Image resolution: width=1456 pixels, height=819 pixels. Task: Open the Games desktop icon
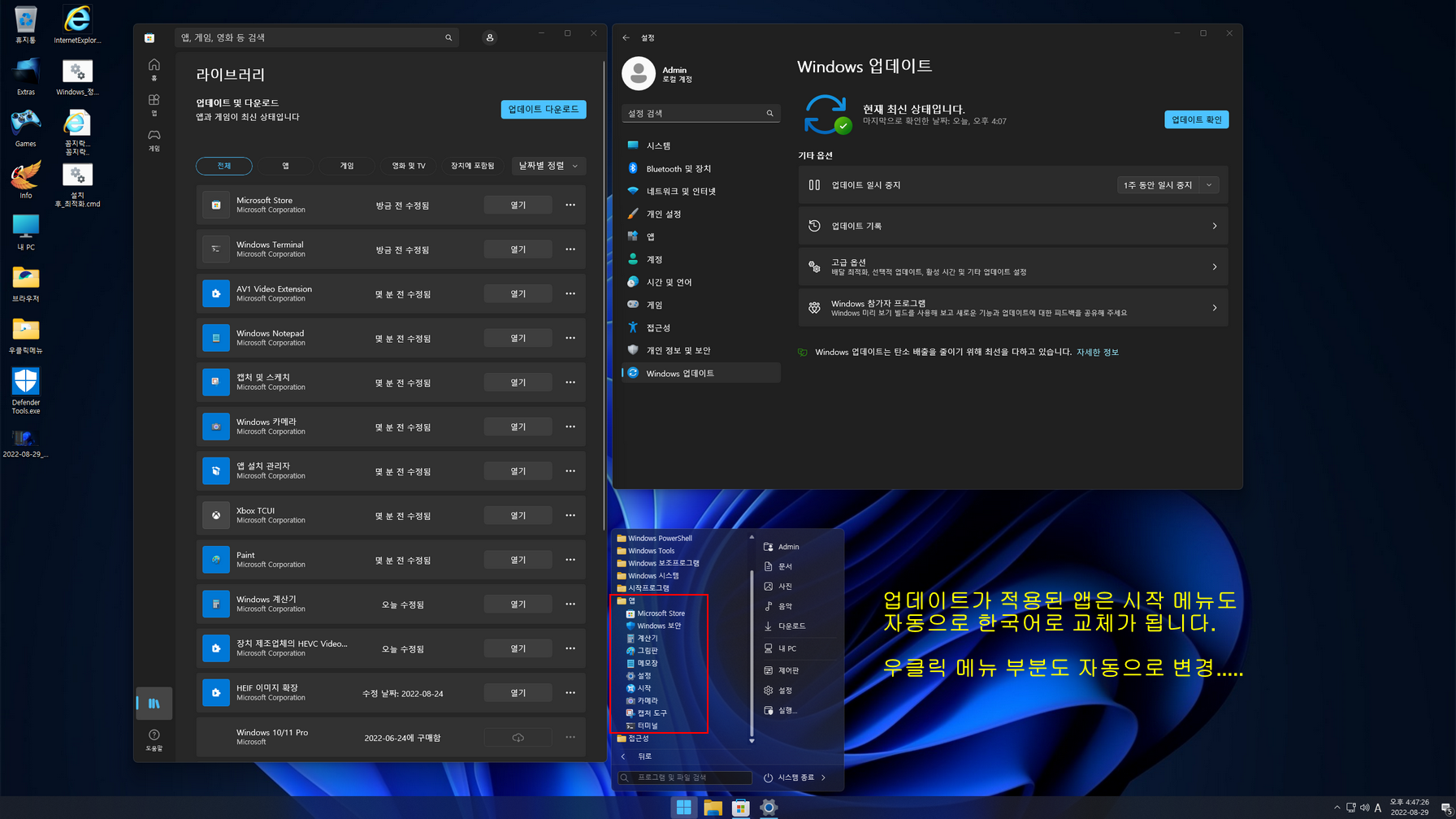point(26,128)
